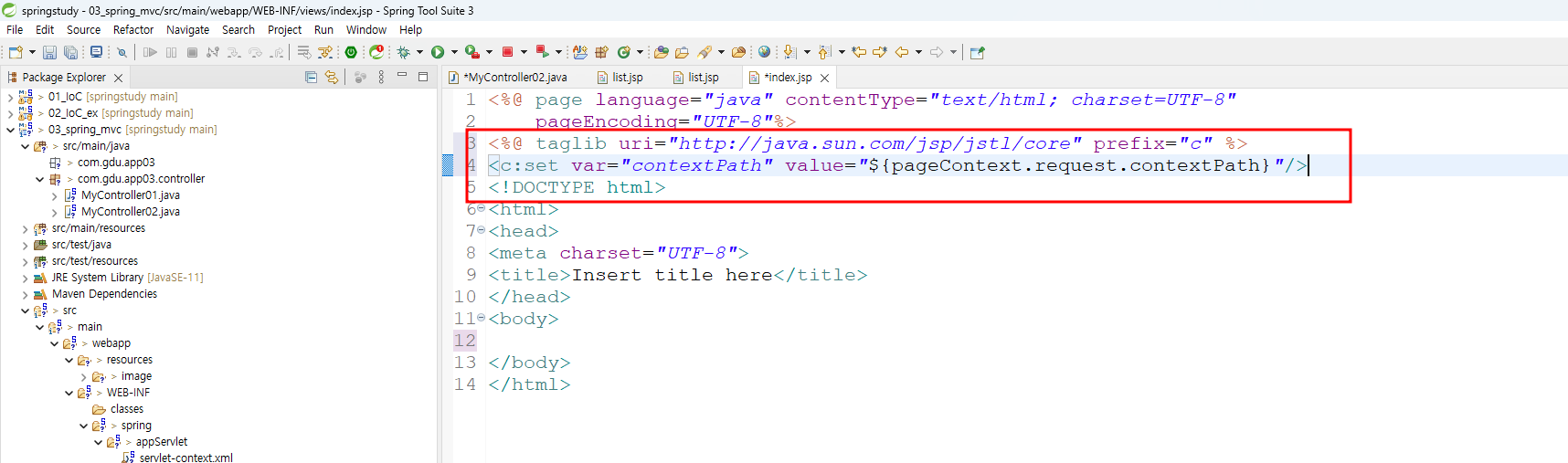Select MyController02.java in the tree
The width and height of the screenshot is (1568, 463).
click(x=130, y=212)
